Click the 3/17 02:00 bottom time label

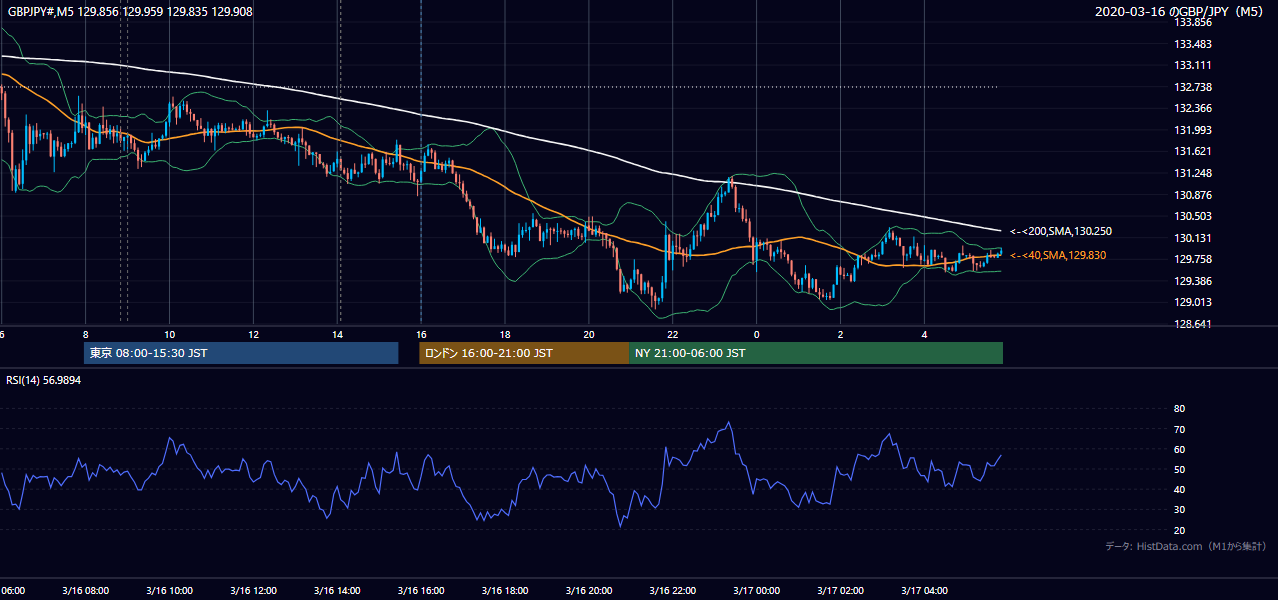[840, 590]
